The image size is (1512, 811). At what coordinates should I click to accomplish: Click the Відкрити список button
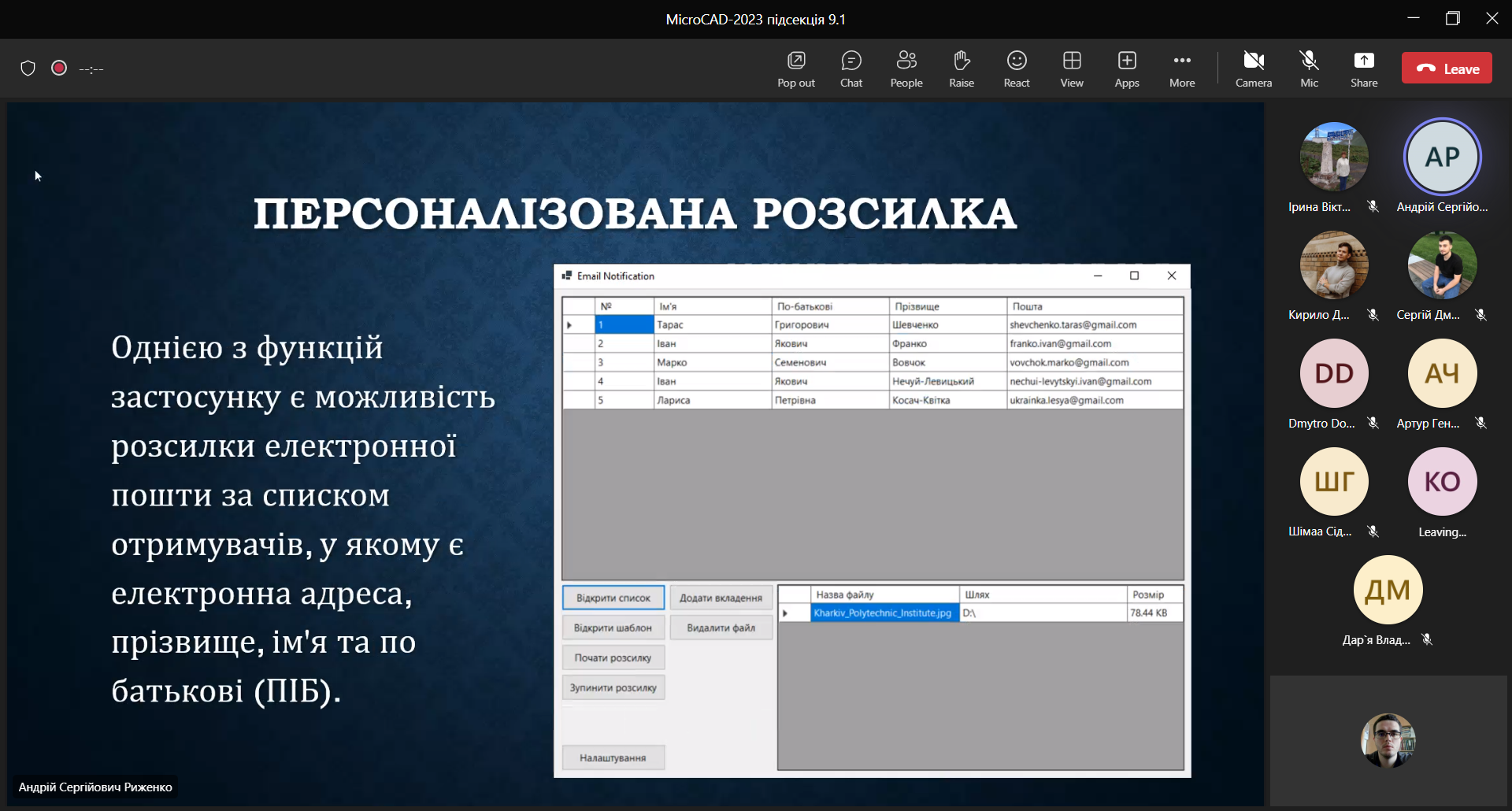(x=613, y=598)
